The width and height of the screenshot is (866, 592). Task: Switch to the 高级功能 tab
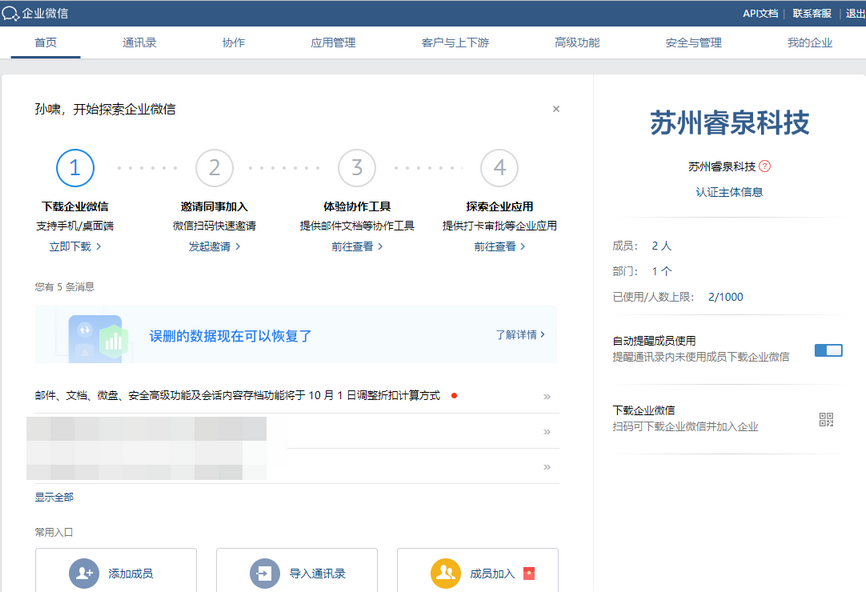coord(577,43)
